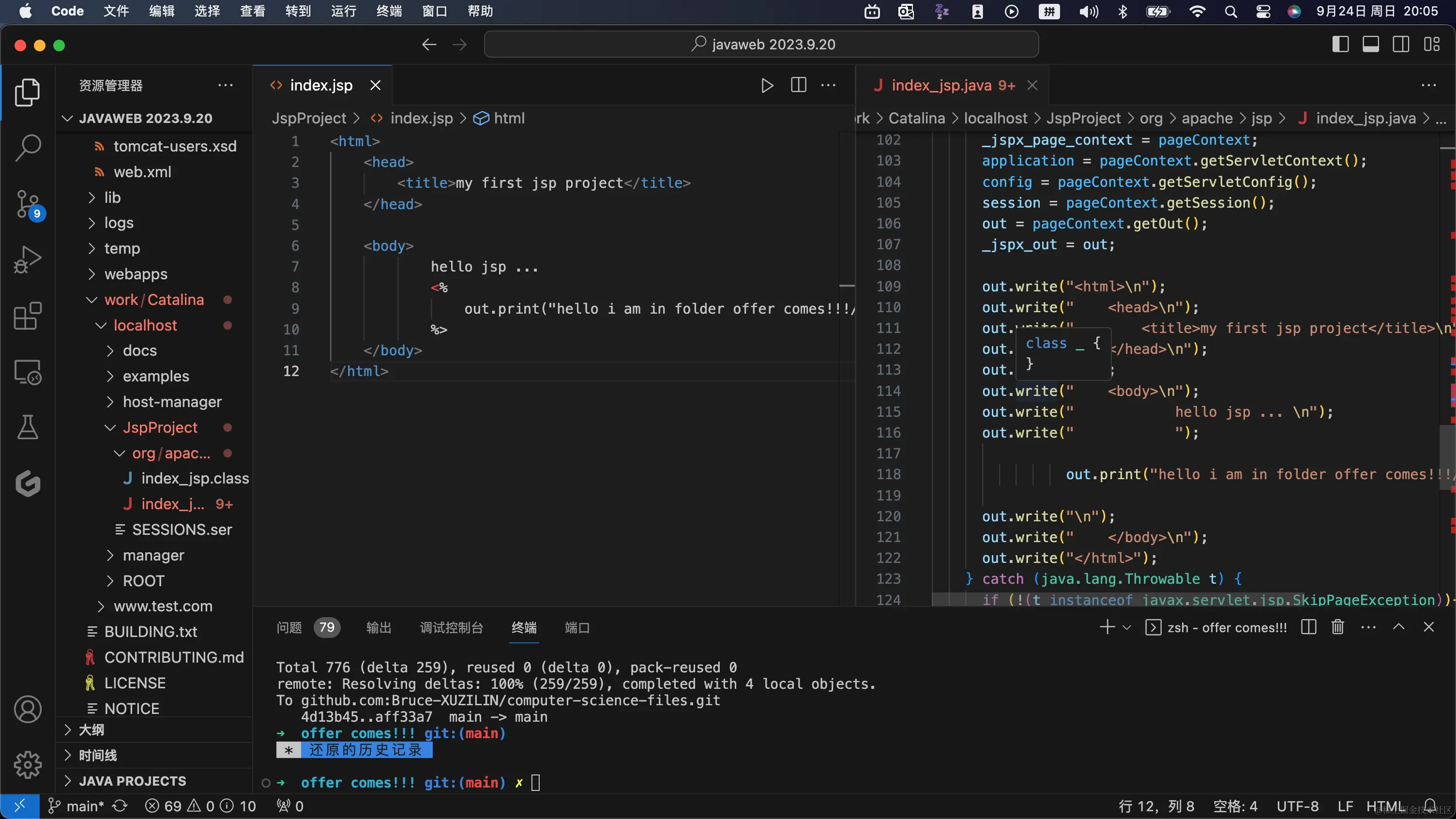1456x819 pixels.
Task: Split the index.jsp editor right
Action: (798, 85)
